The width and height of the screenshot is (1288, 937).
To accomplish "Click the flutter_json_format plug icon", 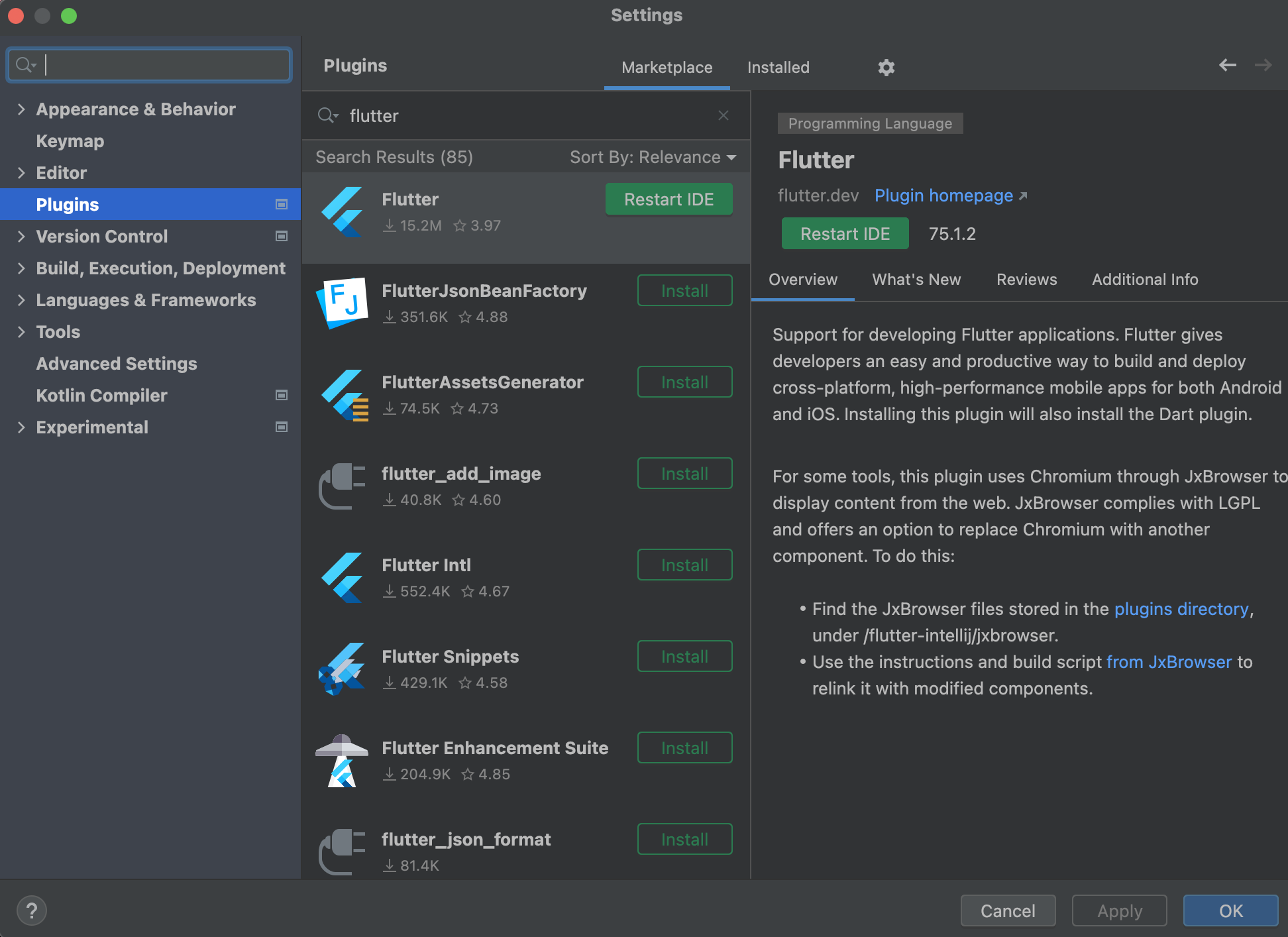I will click(x=343, y=852).
